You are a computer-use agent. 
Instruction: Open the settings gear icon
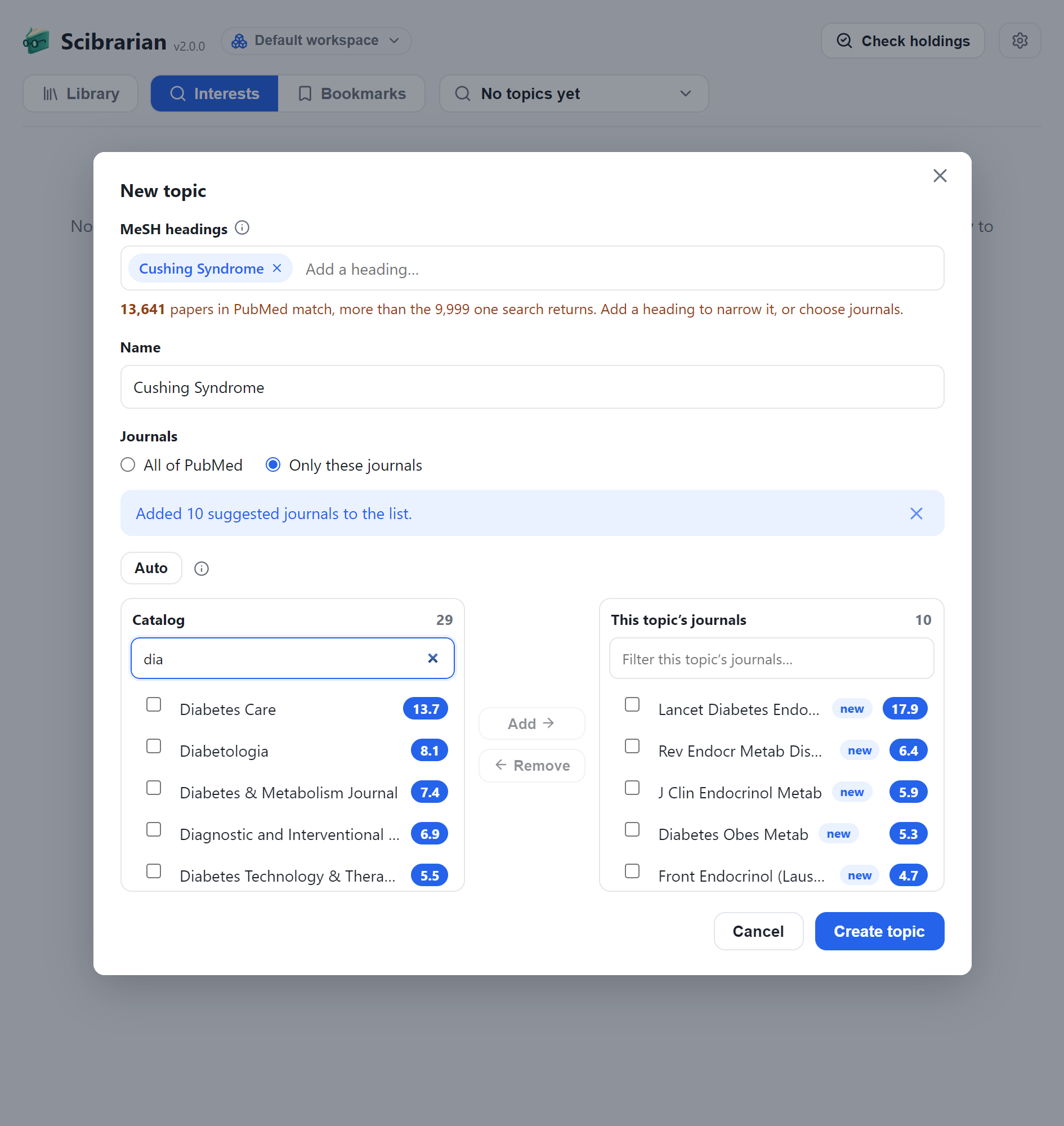[x=1019, y=41]
